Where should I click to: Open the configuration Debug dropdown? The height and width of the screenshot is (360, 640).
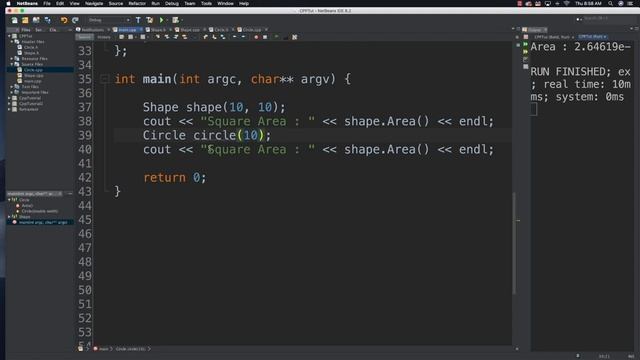109,20
